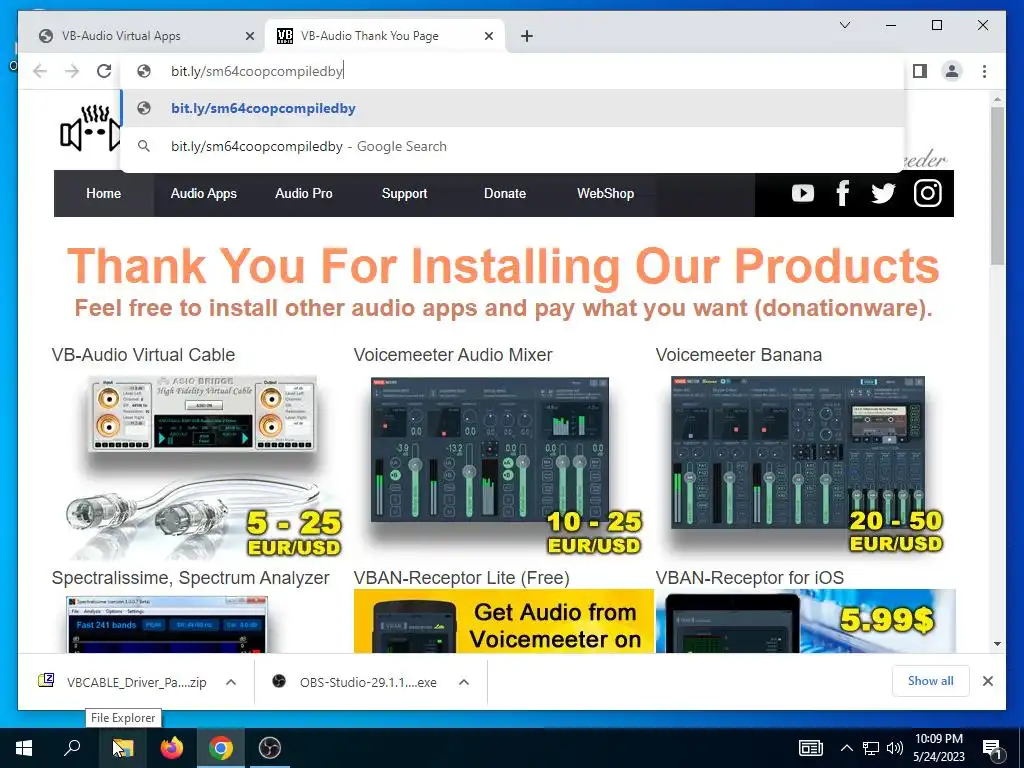Open a new tab with plus button
Image resolution: width=1024 pixels, height=768 pixels.
(x=527, y=36)
